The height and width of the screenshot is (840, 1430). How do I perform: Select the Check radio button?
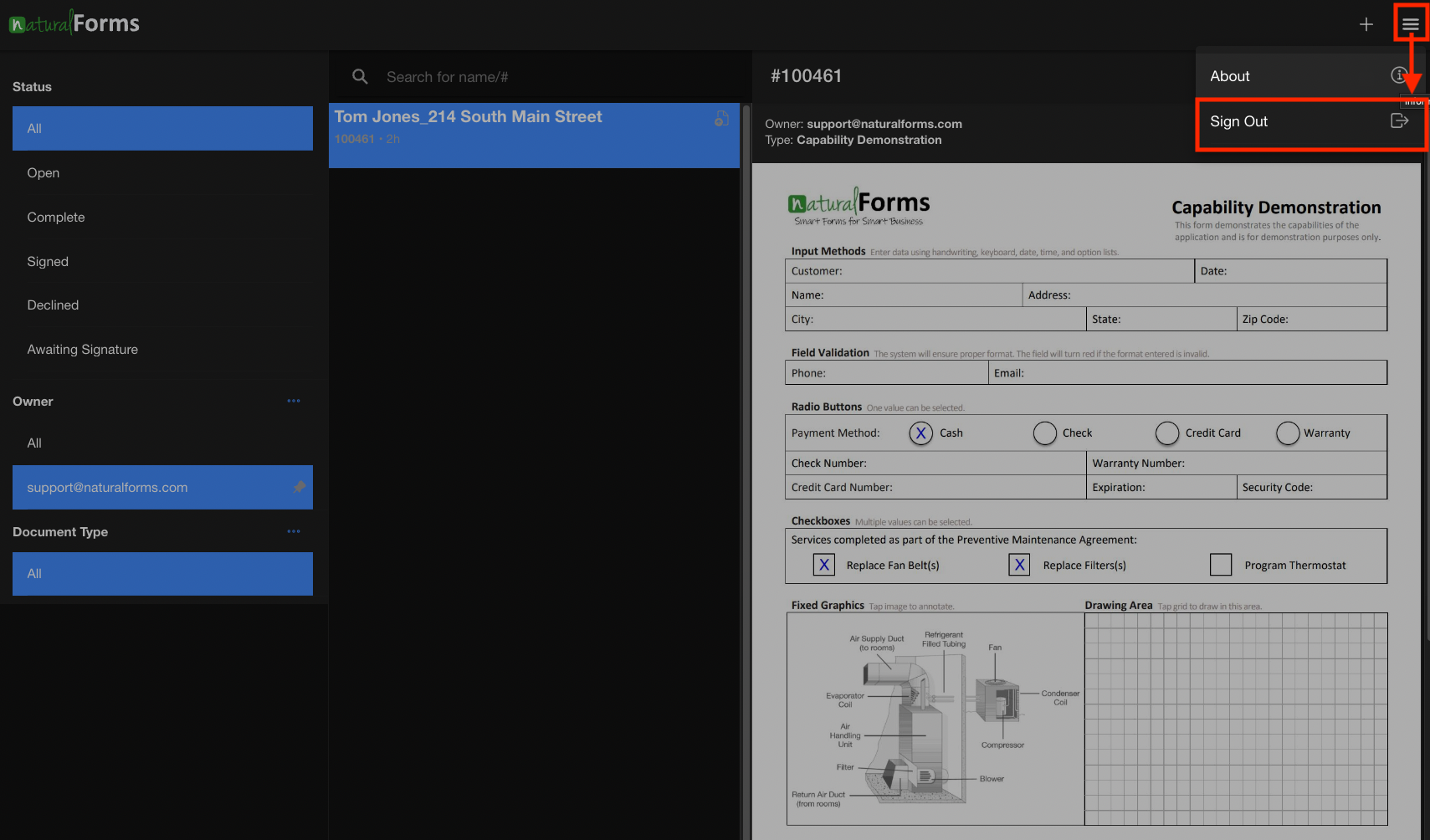pyautogui.click(x=1044, y=433)
